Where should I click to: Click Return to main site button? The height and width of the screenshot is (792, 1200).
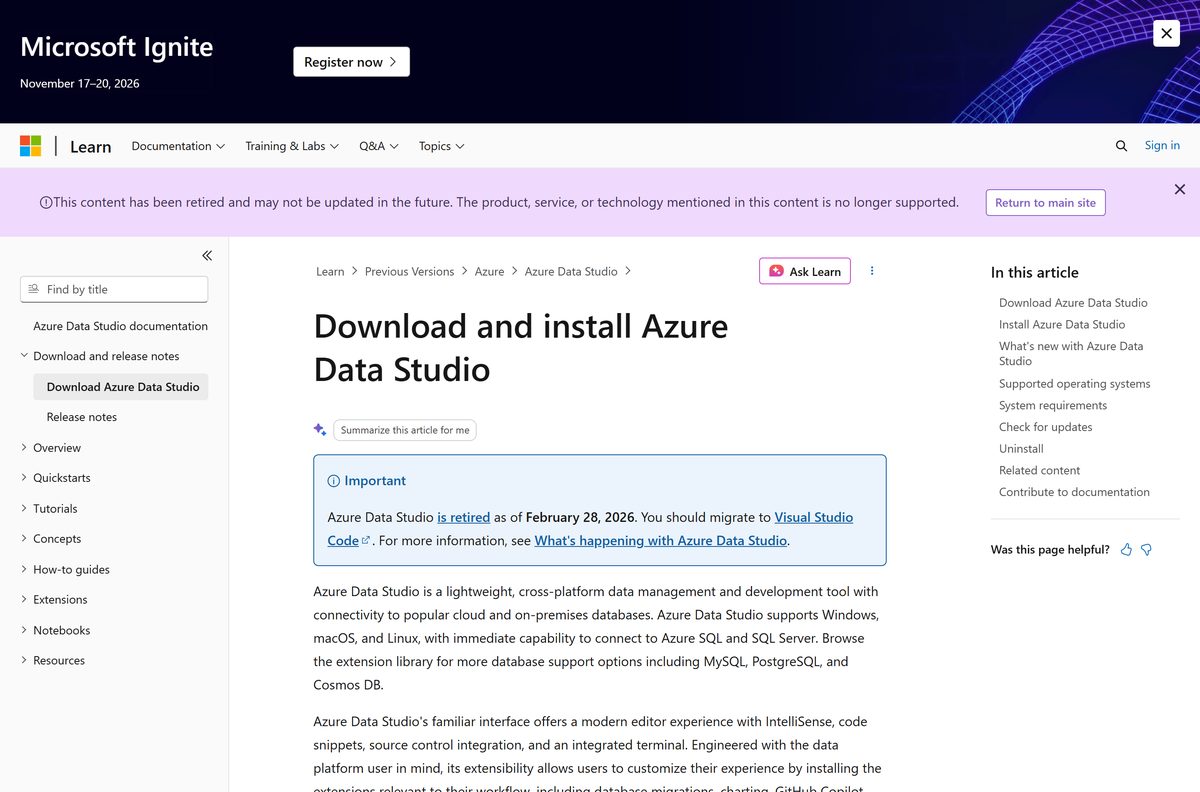[x=1045, y=202]
